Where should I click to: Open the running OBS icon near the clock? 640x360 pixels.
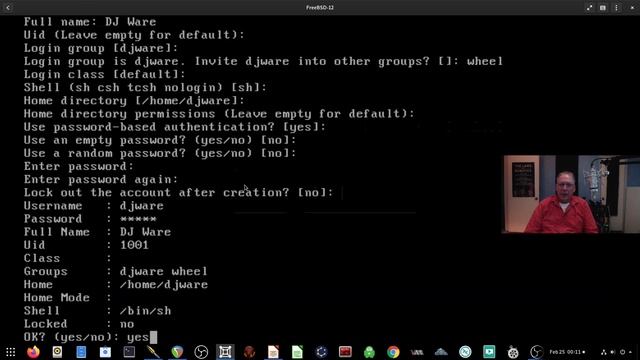(537, 352)
